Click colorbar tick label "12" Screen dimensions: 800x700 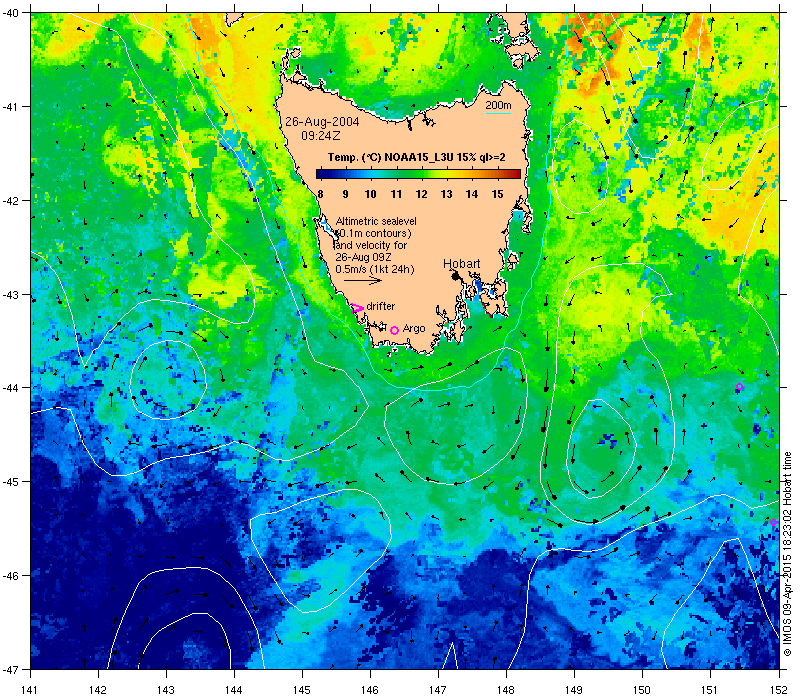(x=421, y=194)
